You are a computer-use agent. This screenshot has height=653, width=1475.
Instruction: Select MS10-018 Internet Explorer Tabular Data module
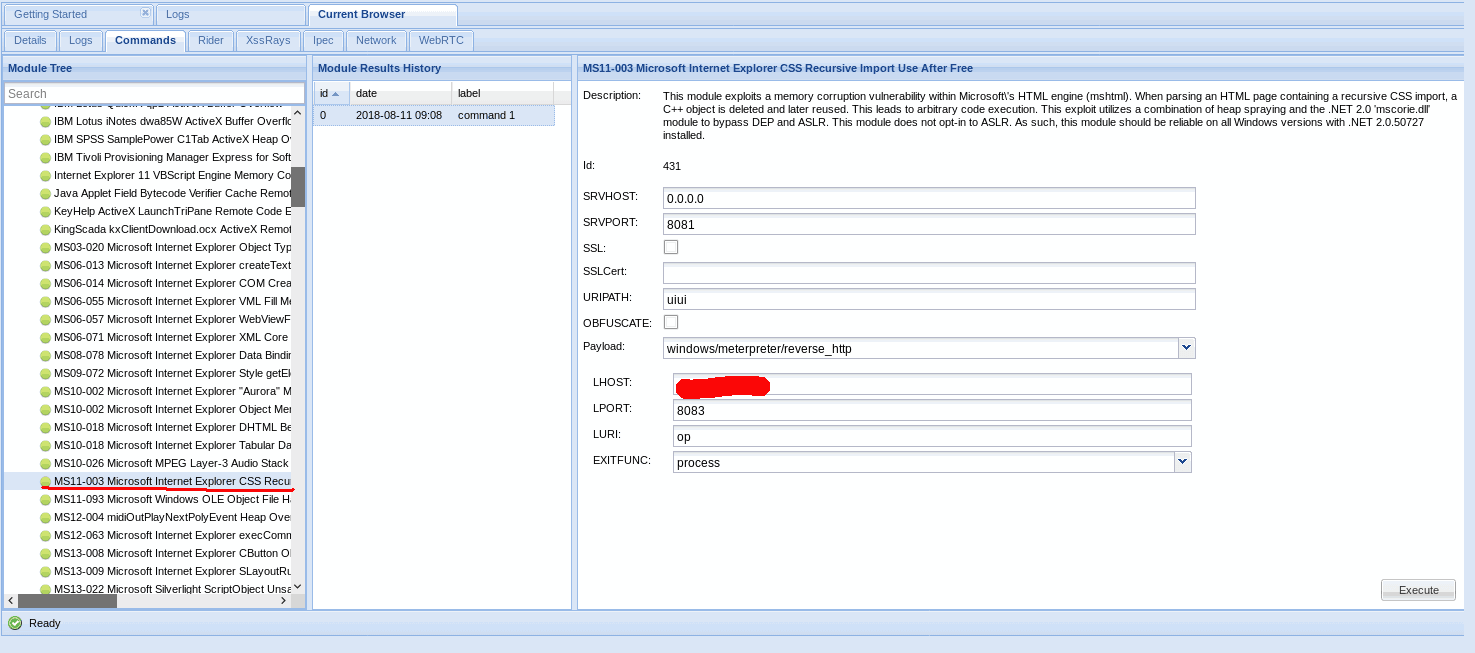172,445
